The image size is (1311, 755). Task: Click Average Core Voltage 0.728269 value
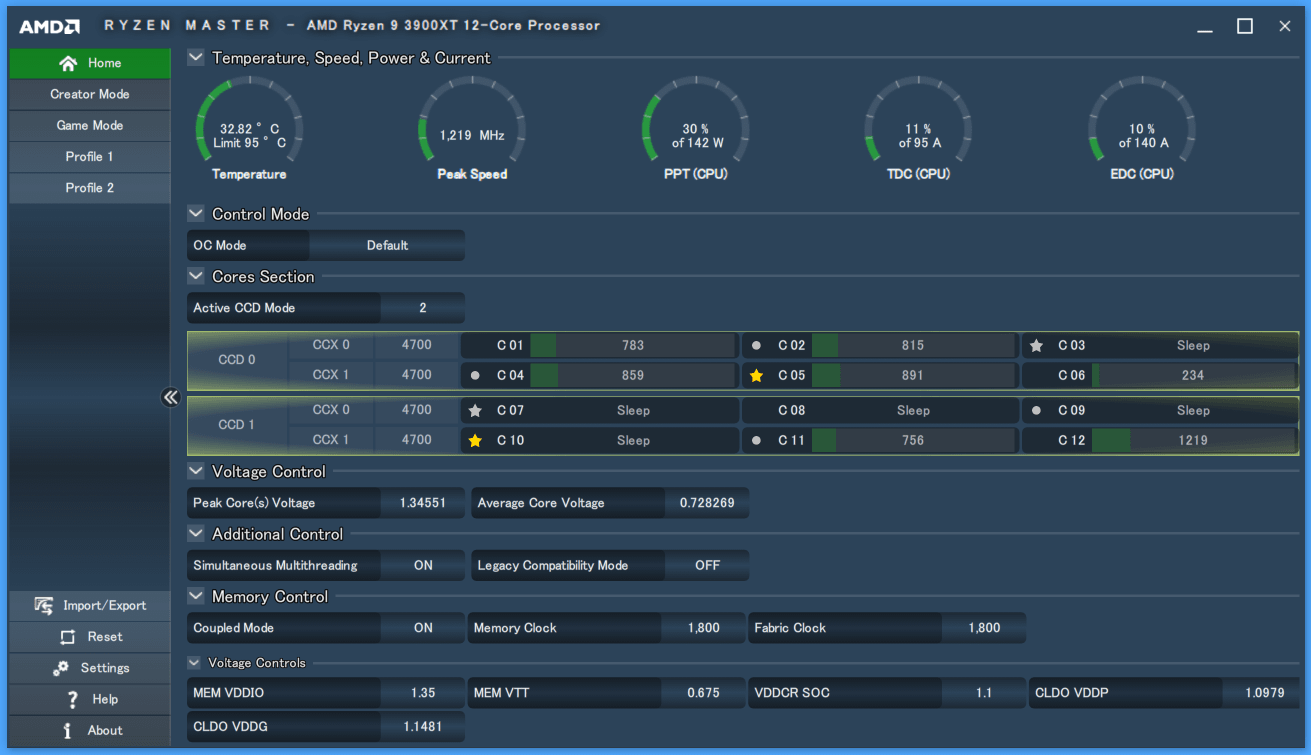pyautogui.click(x=707, y=503)
